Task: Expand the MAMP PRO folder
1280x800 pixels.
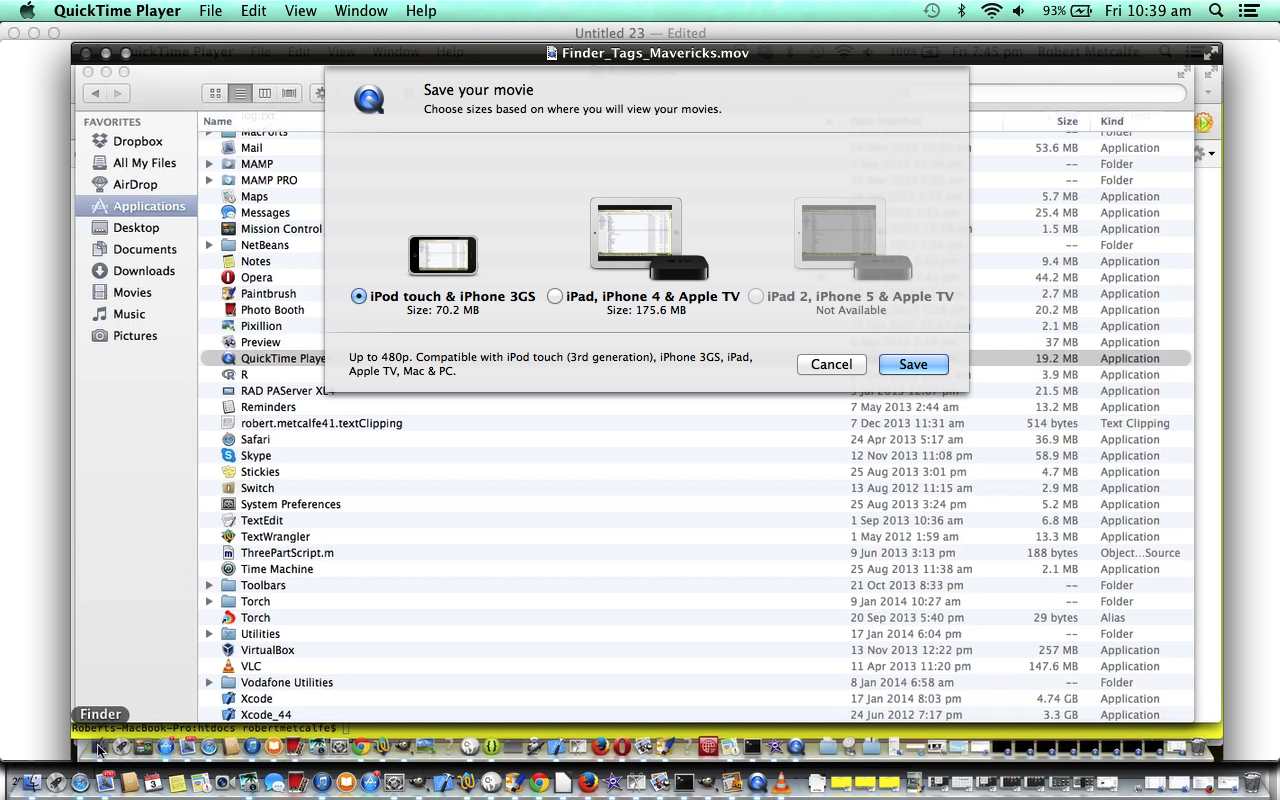Action: point(209,180)
